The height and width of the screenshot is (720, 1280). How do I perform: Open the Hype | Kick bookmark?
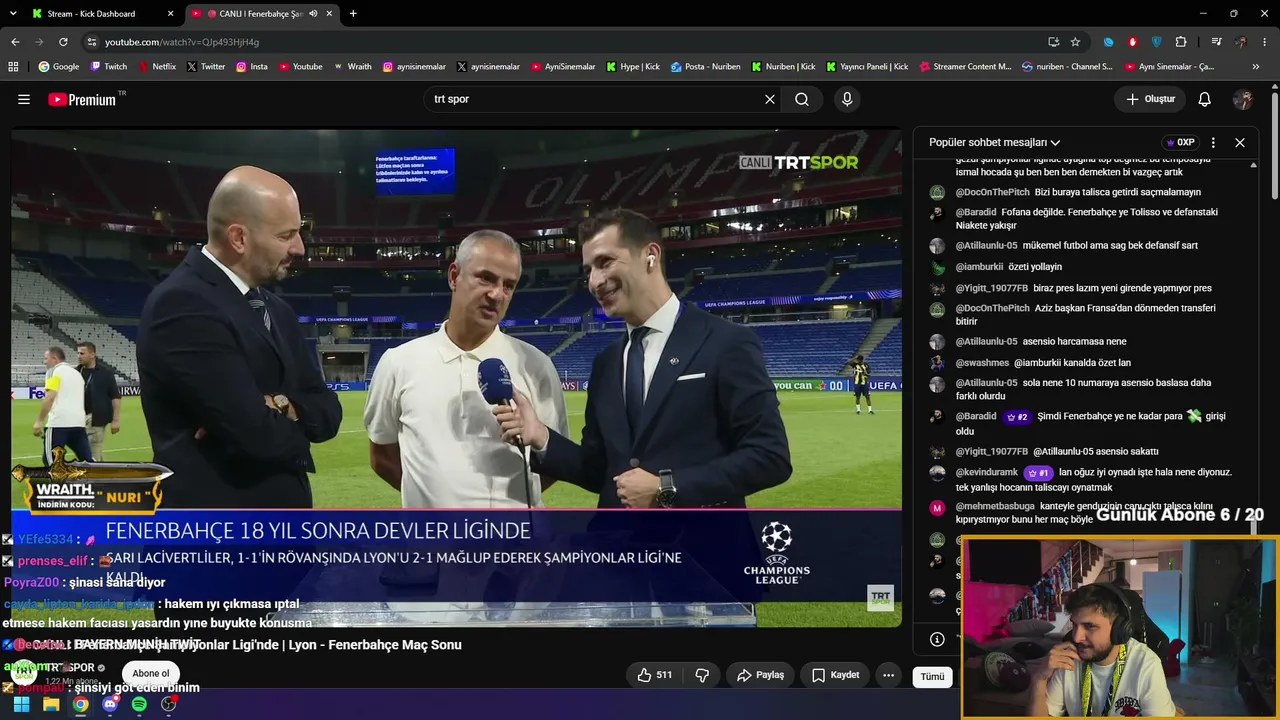coord(632,67)
